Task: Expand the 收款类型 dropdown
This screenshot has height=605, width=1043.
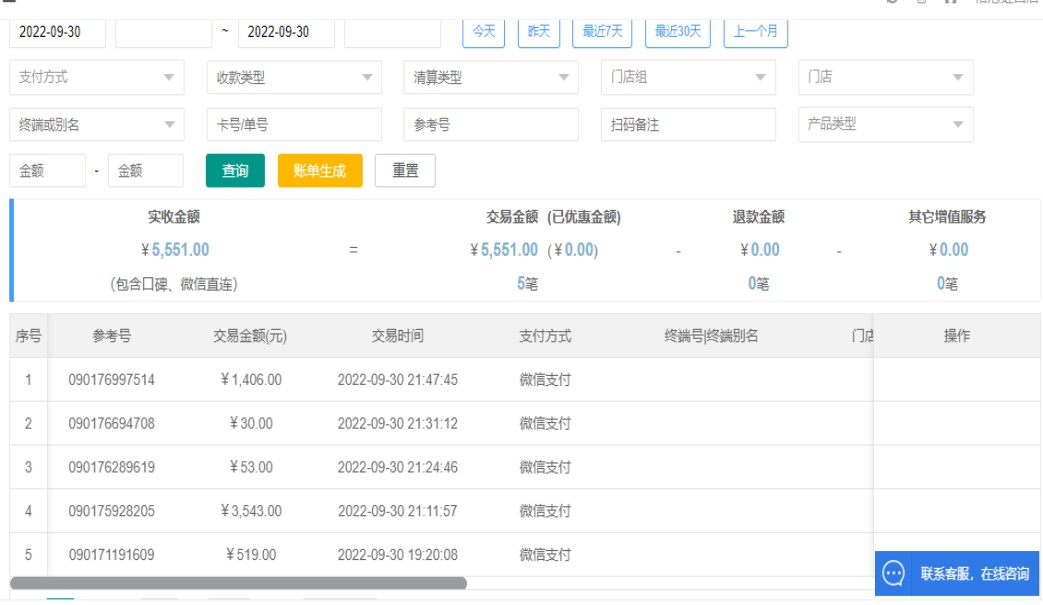Action: tap(294, 77)
